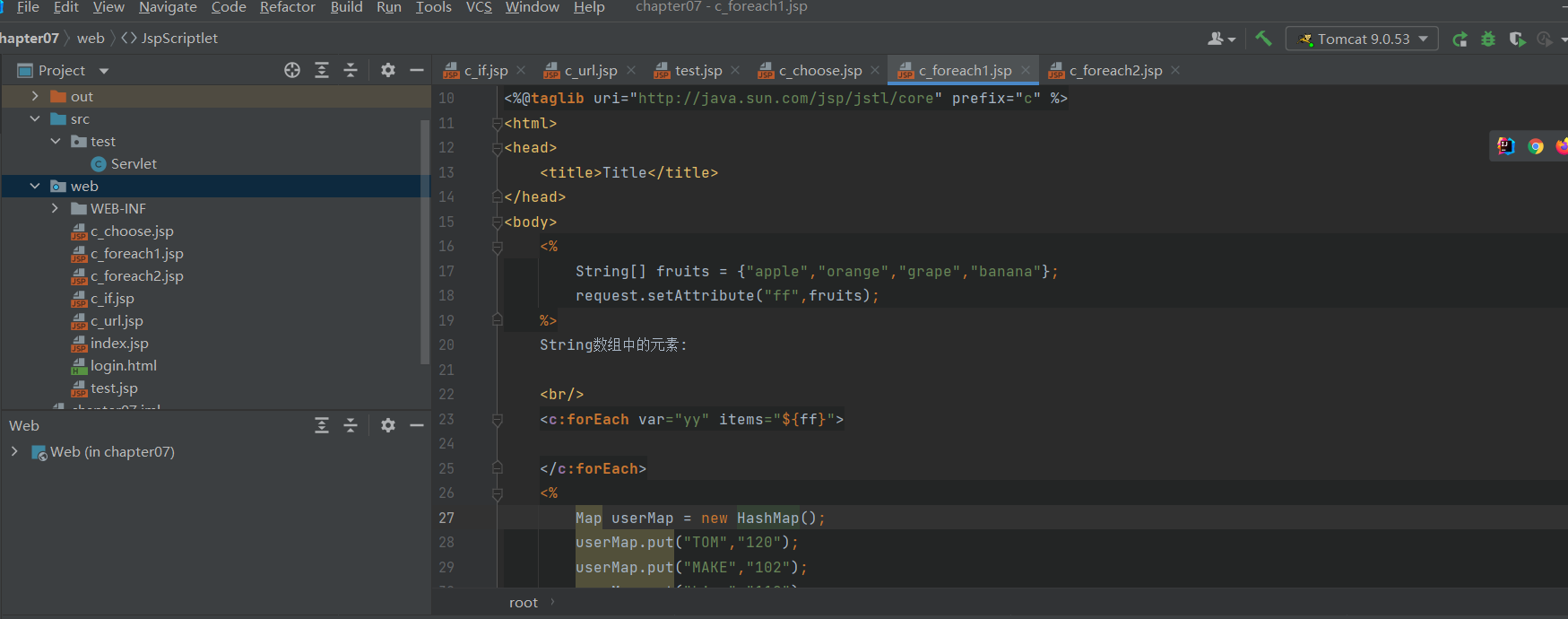The height and width of the screenshot is (619, 1568).
Task: Click the locate target icon in Project panel
Action: (x=292, y=70)
